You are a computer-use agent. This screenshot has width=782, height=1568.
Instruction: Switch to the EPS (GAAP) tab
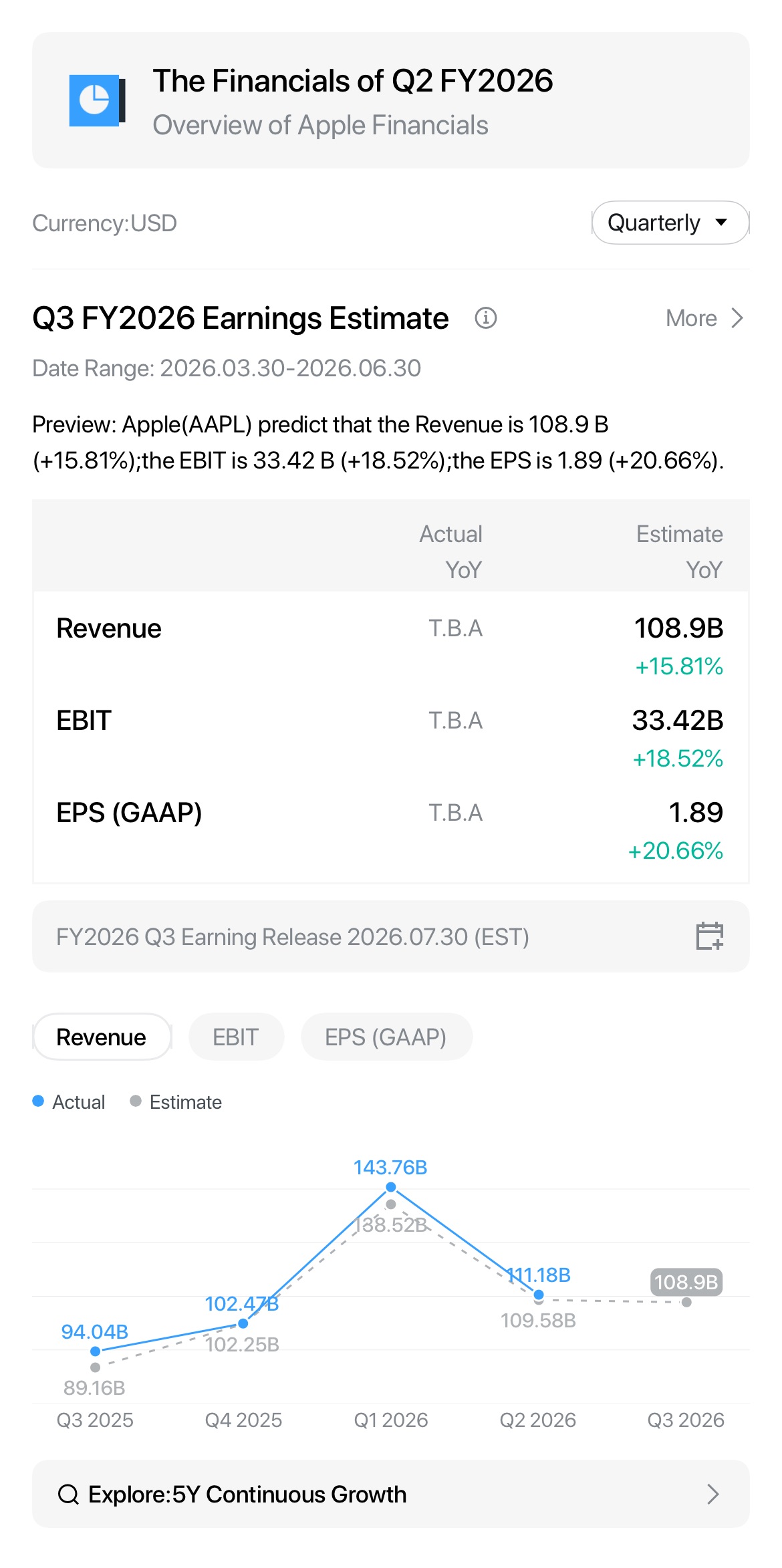(386, 1037)
